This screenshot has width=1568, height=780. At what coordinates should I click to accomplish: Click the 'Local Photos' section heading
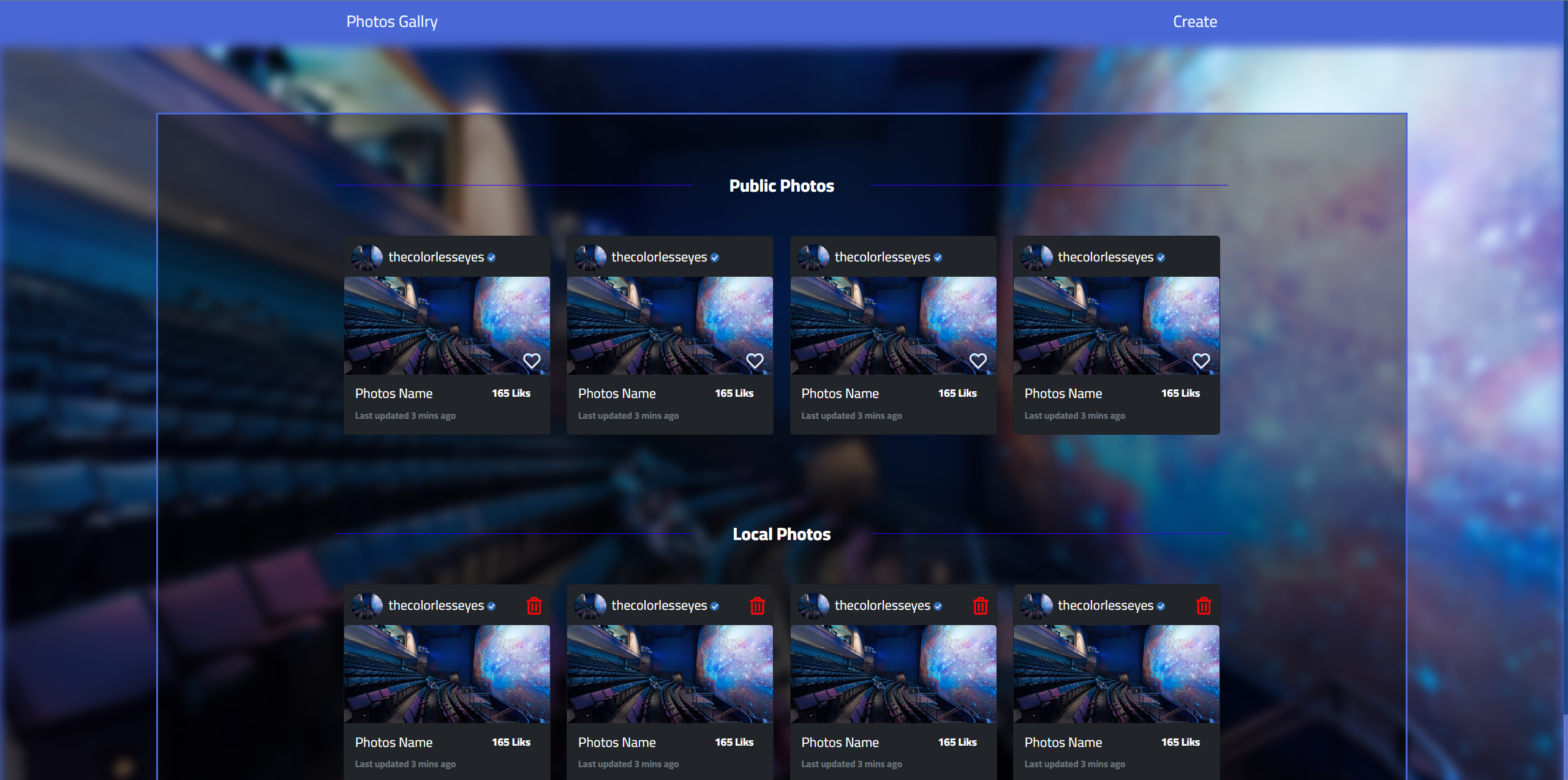782,534
